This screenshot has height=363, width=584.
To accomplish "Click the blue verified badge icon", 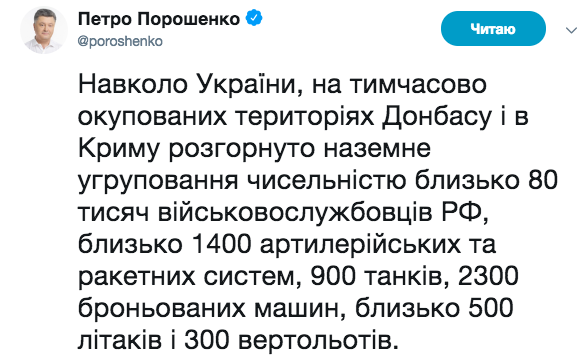I will pyautogui.click(x=254, y=18).
